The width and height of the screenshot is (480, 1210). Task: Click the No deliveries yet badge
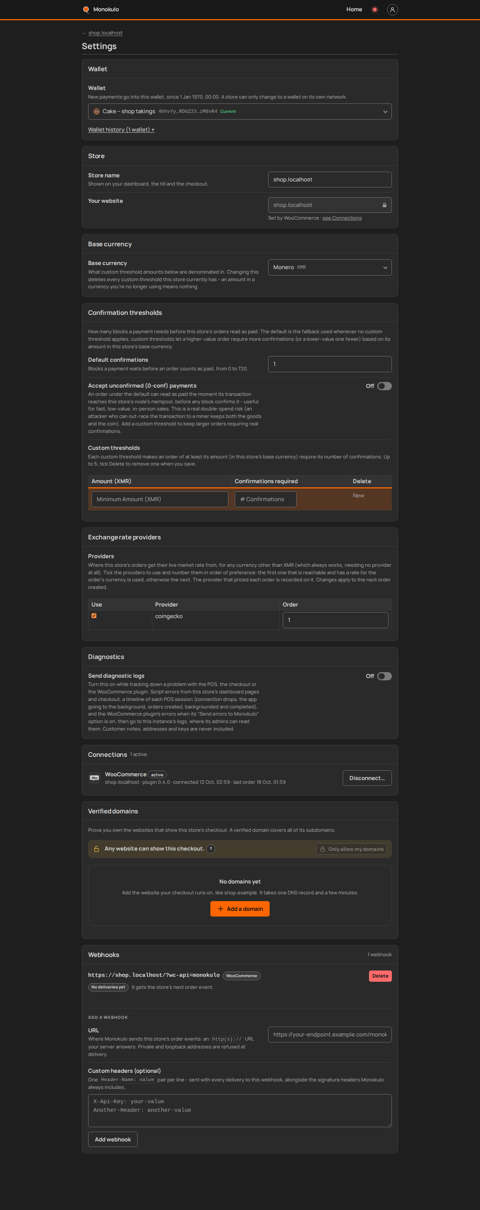[108, 987]
